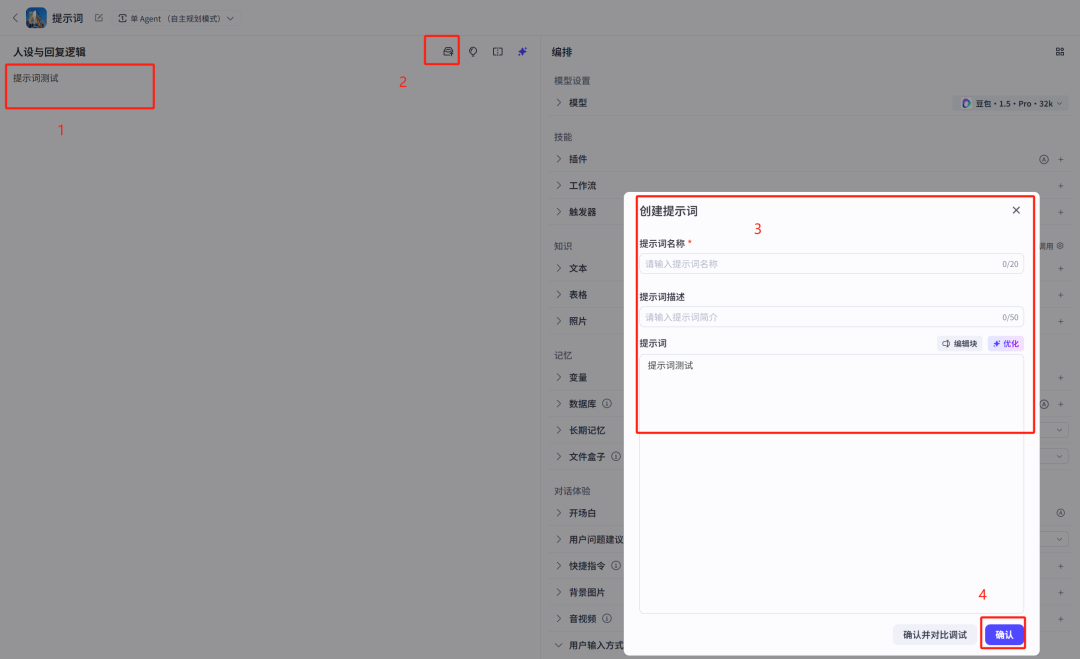Add media with 音视频 plus icon

pyautogui.click(x=1061, y=619)
